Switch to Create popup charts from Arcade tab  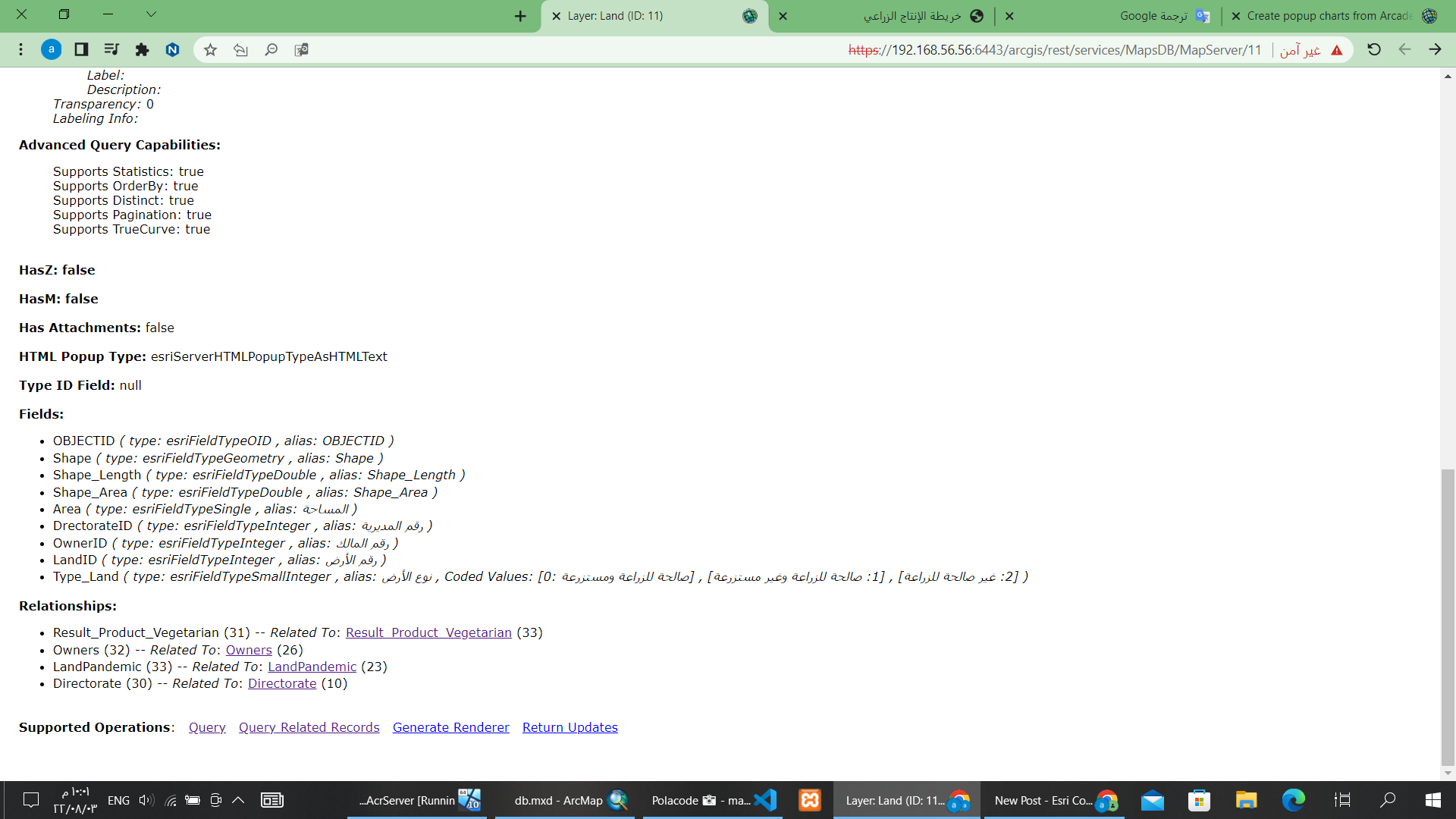tap(1335, 16)
